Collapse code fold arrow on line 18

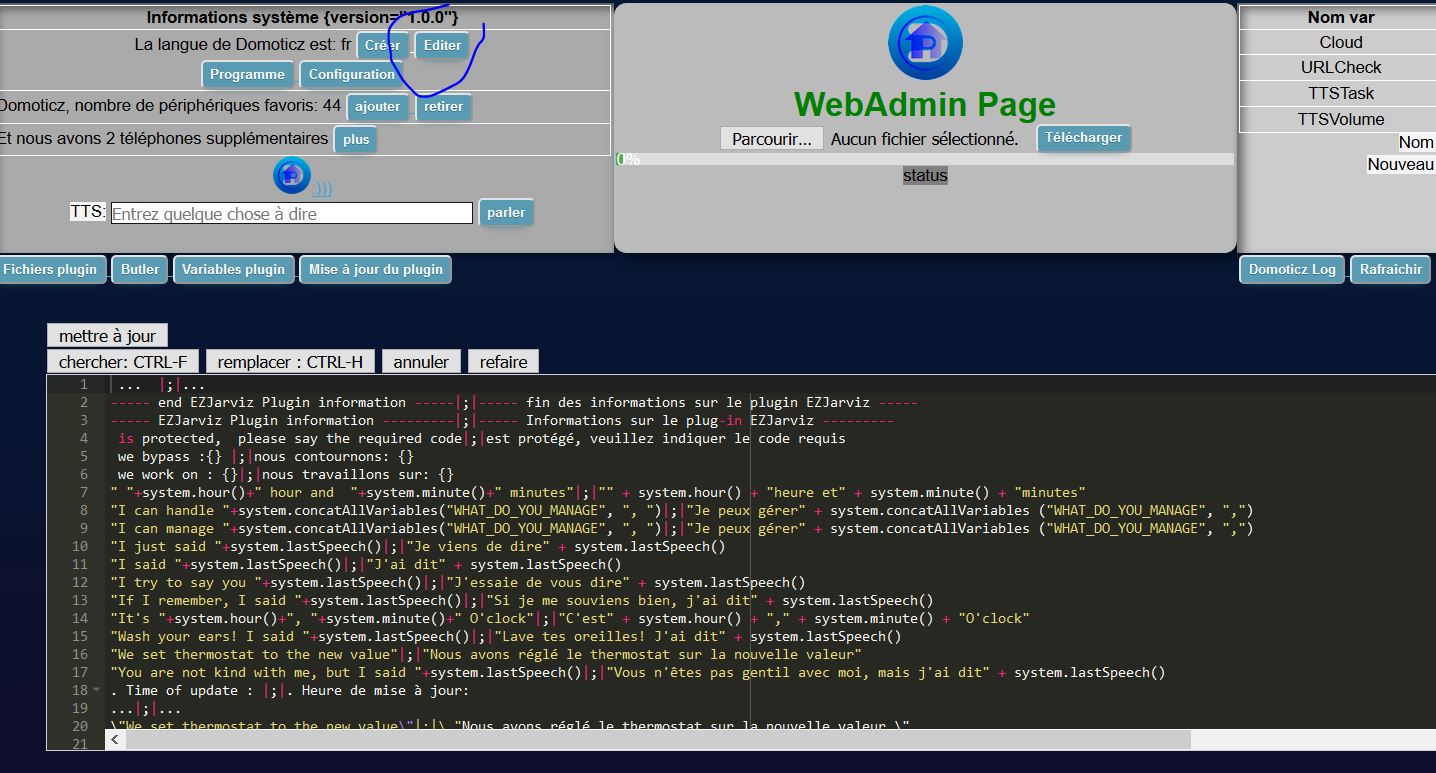[x=97, y=691]
